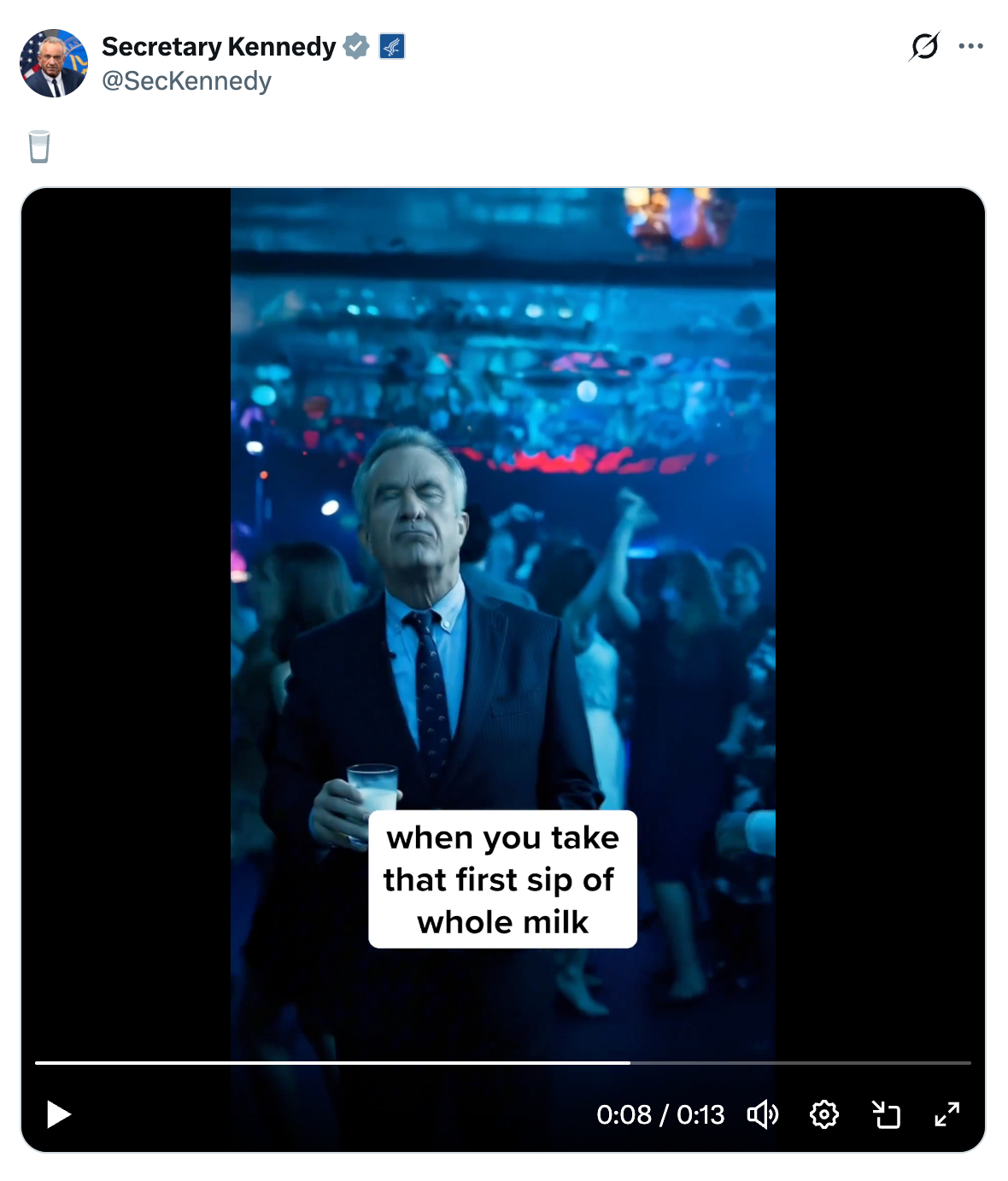Seek within the unplayed part of the progress bar
This screenshot has width=1008, height=1181.
coord(799,1062)
